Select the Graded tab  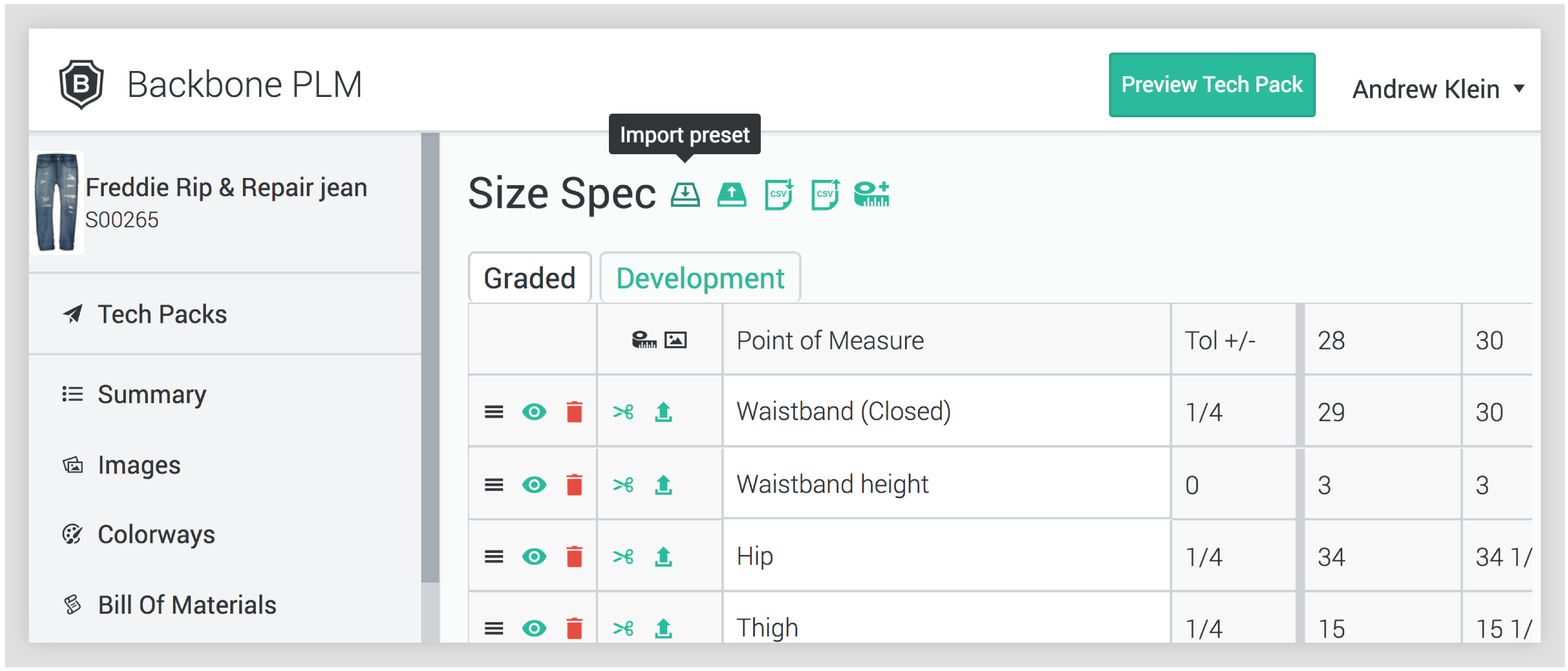tap(529, 278)
